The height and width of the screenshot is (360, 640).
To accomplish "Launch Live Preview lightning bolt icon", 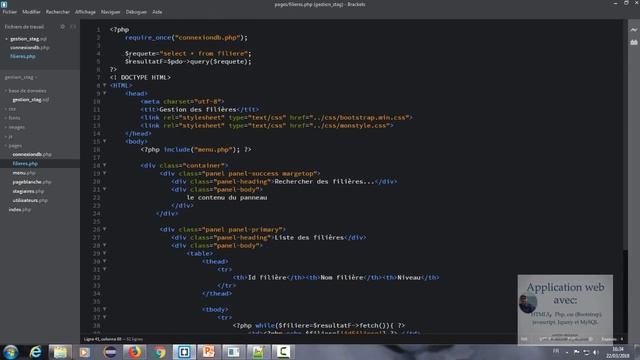I will 633,30.
